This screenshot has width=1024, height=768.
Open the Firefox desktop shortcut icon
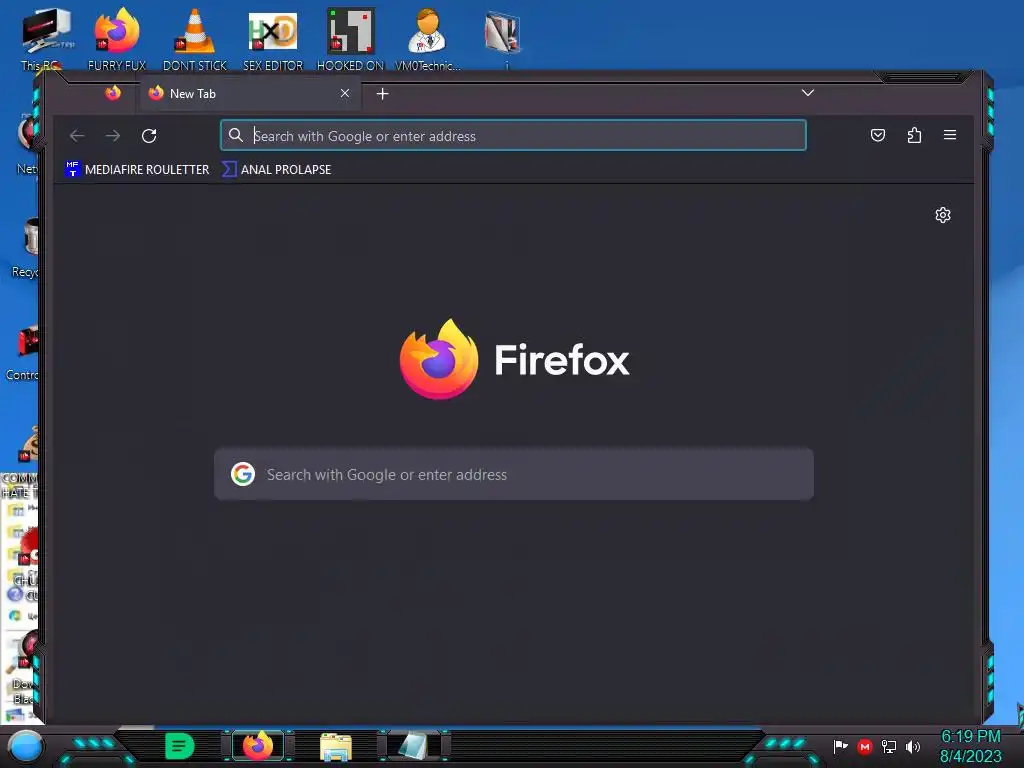[117, 38]
